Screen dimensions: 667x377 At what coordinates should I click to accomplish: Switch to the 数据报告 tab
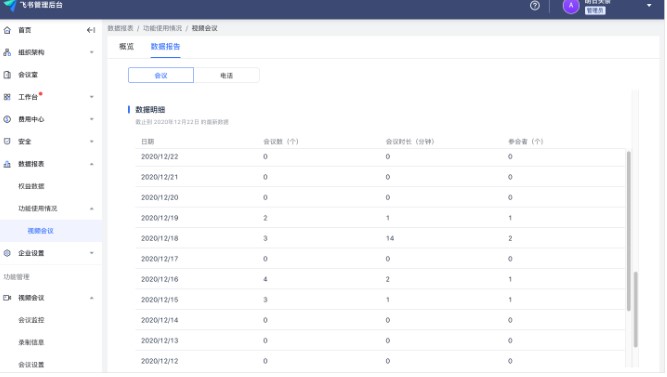coord(165,47)
